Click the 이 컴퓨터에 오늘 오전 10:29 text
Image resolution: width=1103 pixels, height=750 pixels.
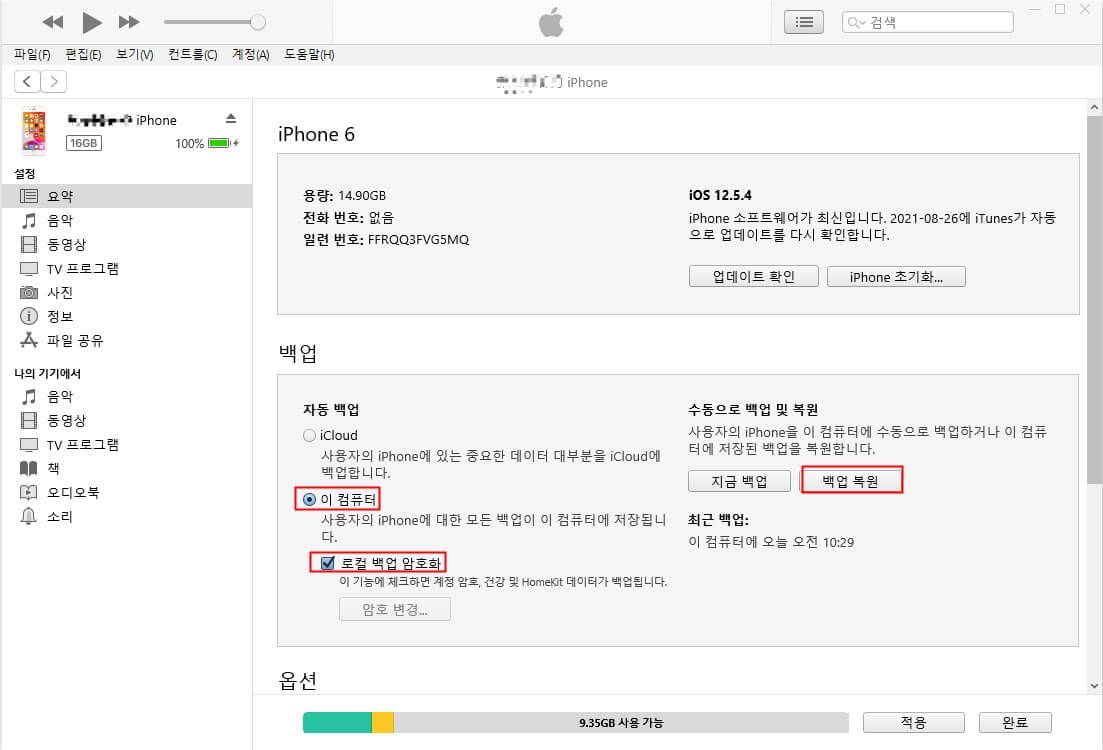771,542
